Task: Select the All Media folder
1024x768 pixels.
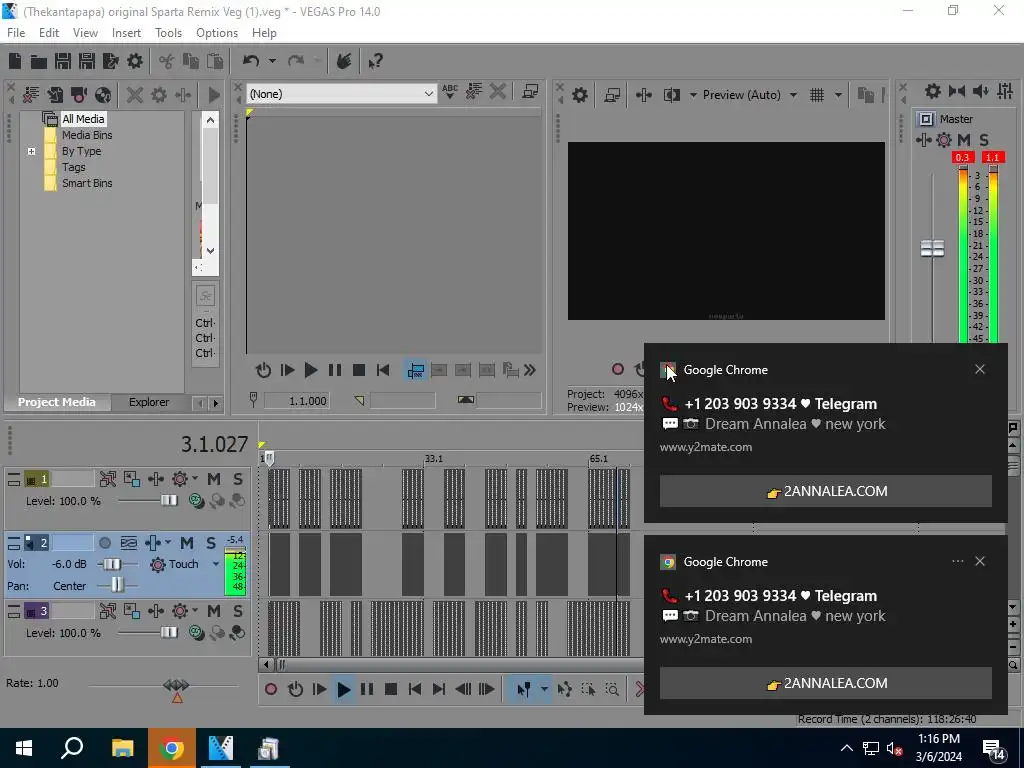Action: coord(83,119)
